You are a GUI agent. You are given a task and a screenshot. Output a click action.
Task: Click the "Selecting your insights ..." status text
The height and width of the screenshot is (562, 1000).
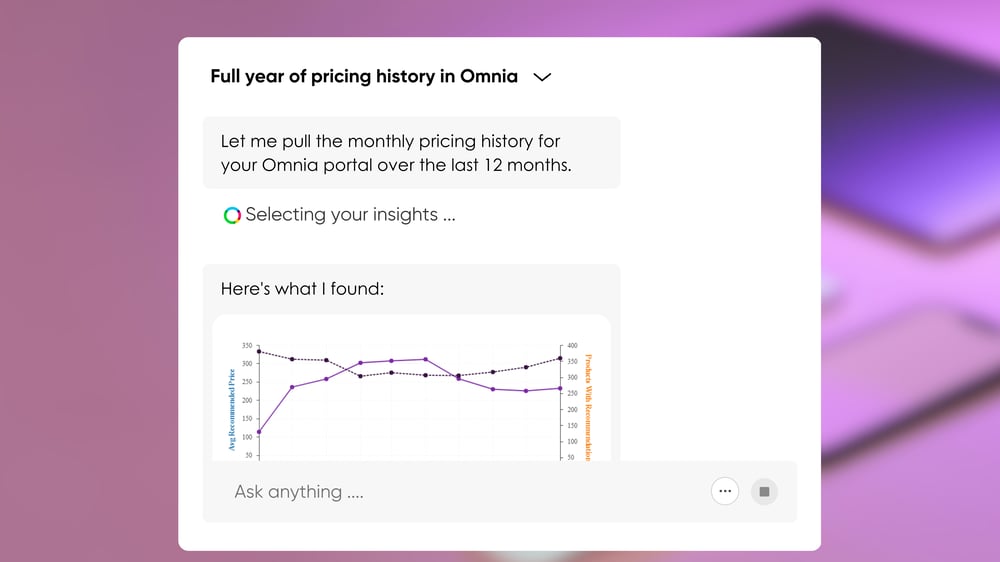tap(350, 215)
